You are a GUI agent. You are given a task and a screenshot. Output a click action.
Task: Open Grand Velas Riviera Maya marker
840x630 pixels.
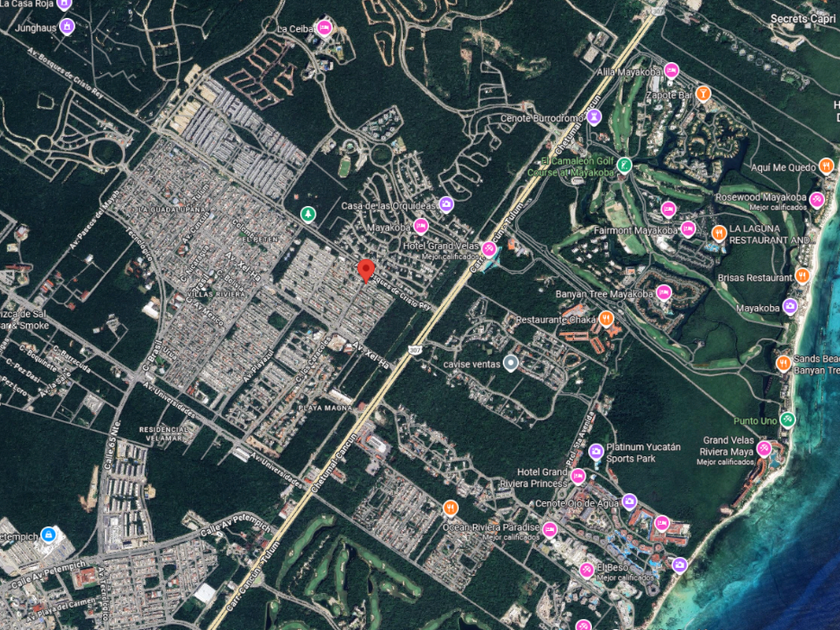pyautogui.click(x=764, y=448)
